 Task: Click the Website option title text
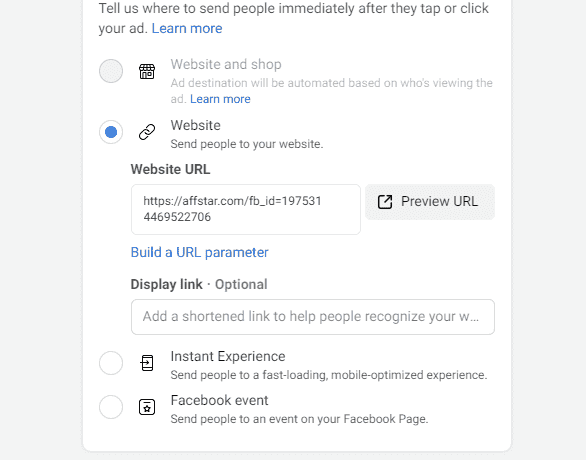pos(195,125)
